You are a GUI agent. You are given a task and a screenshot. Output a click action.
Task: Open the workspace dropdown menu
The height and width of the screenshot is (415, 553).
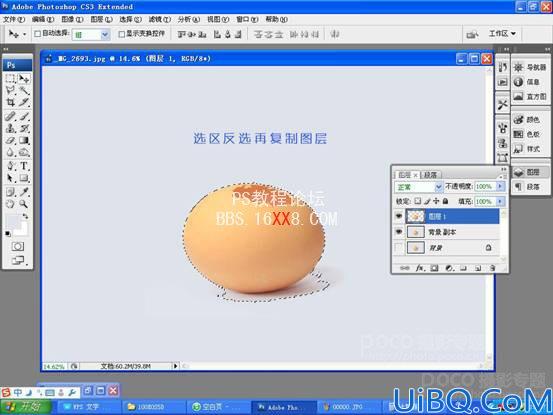click(x=502, y=33)
